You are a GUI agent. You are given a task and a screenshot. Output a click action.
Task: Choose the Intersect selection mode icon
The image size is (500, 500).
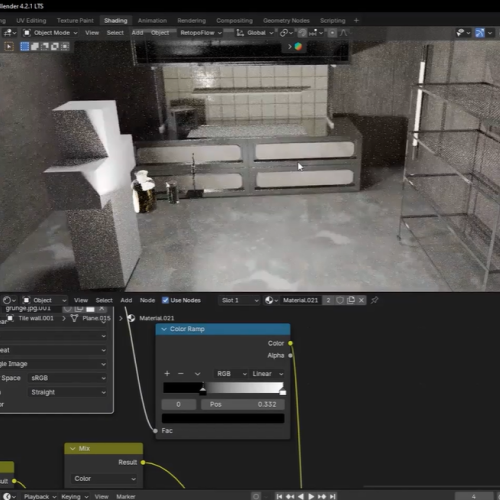click(x=65, y=46)
